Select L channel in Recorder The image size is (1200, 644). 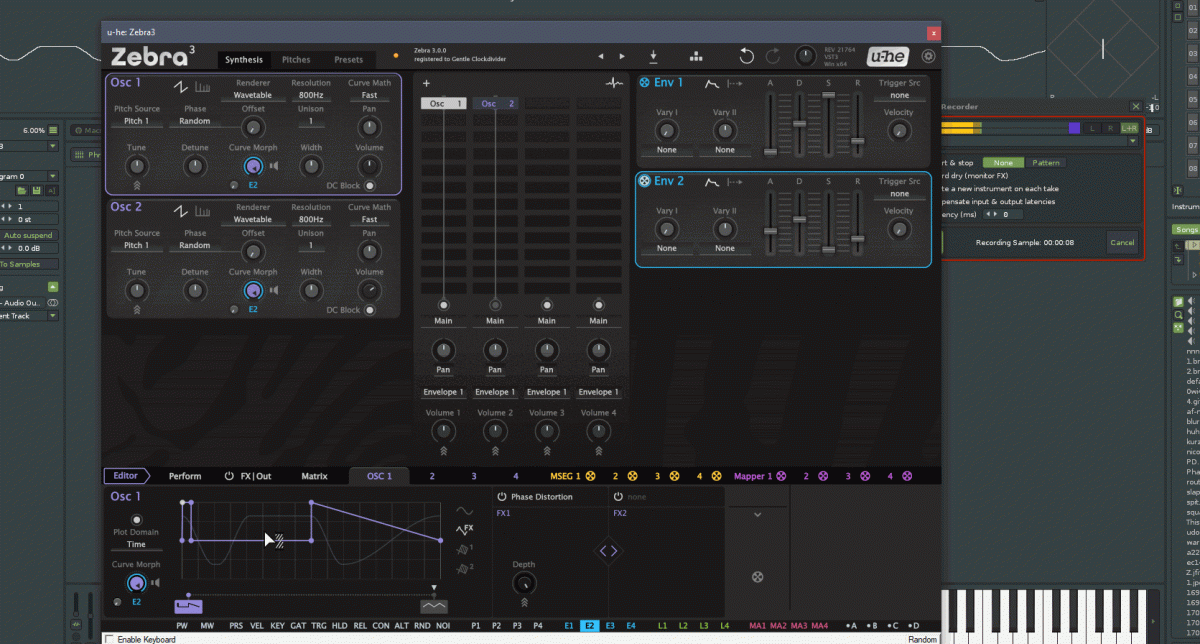(1092, 128)
